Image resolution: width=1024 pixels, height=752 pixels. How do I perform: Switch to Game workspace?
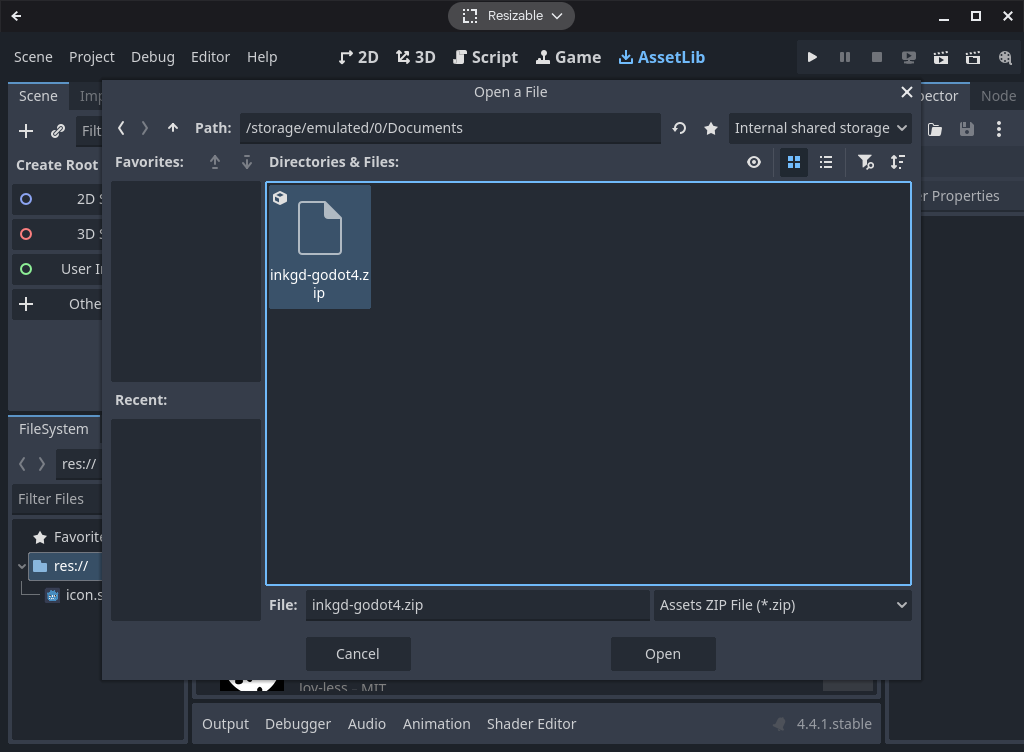point(568,57)
